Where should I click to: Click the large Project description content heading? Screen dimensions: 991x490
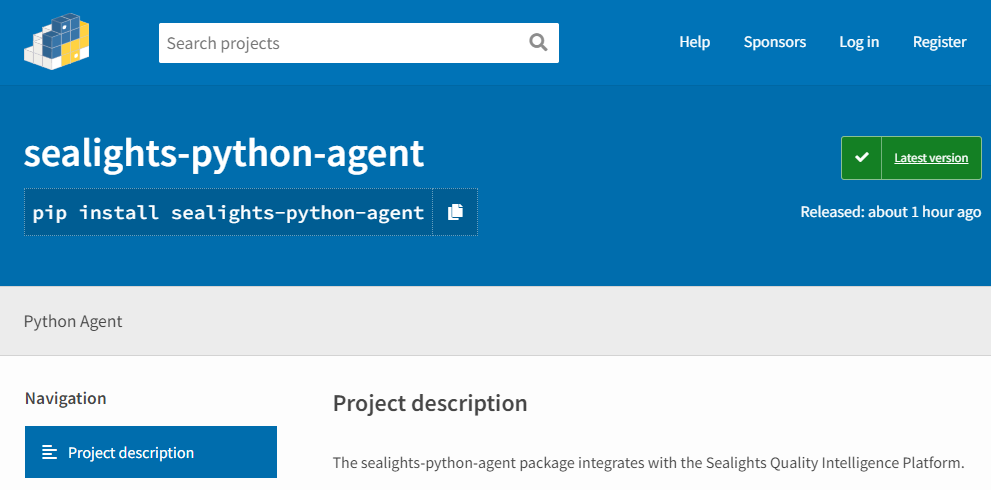429,403
